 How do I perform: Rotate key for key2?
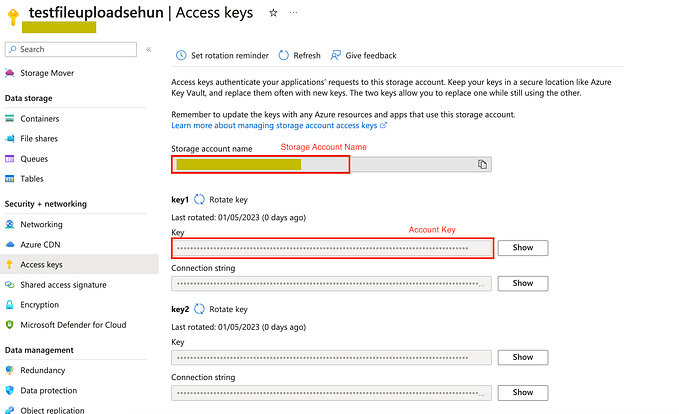228,310
